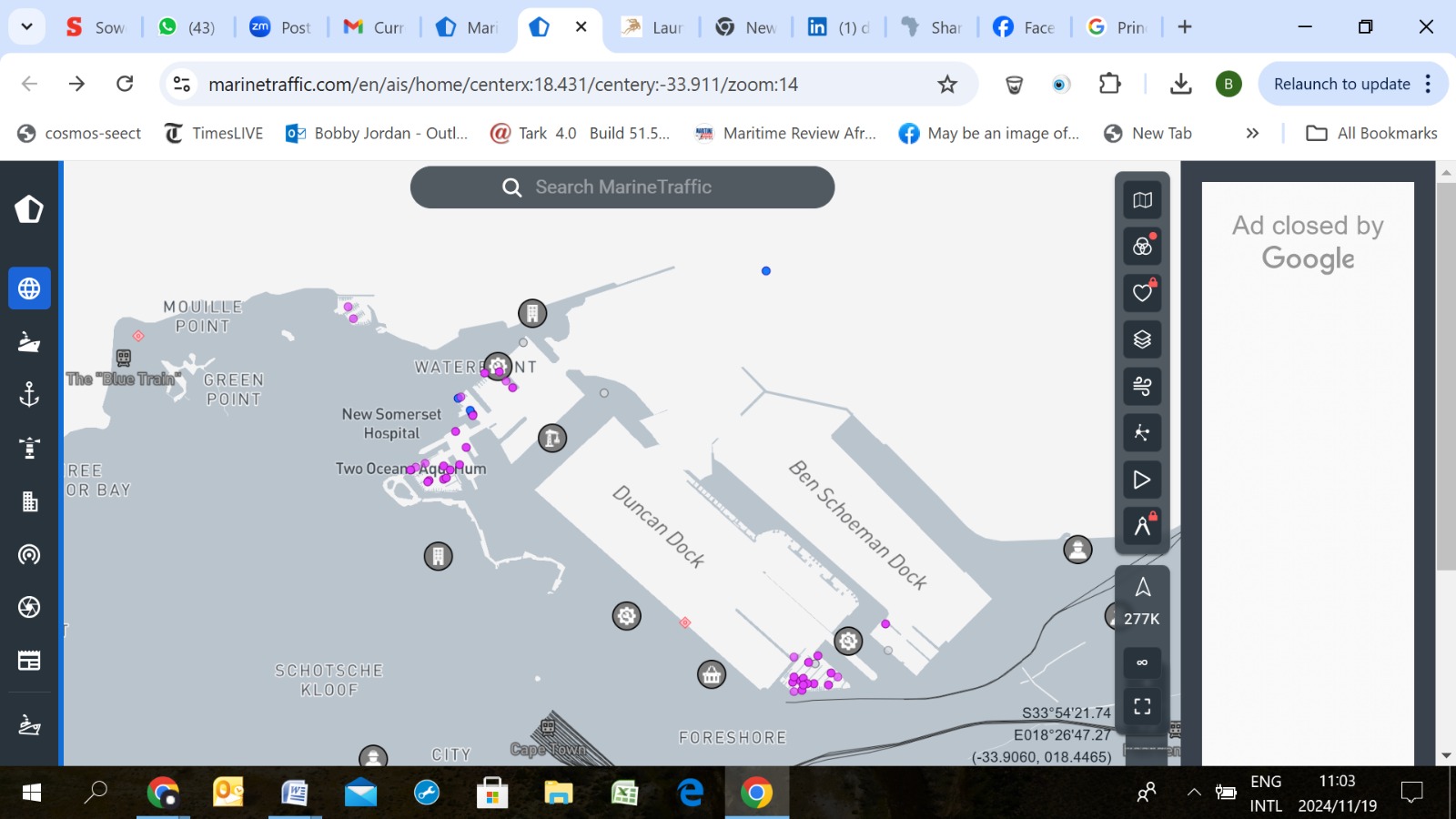Viewport: 1456px width, 819px height.
Task: Open the Maritime Review Africa bookmark
Action: coord(786,133)
